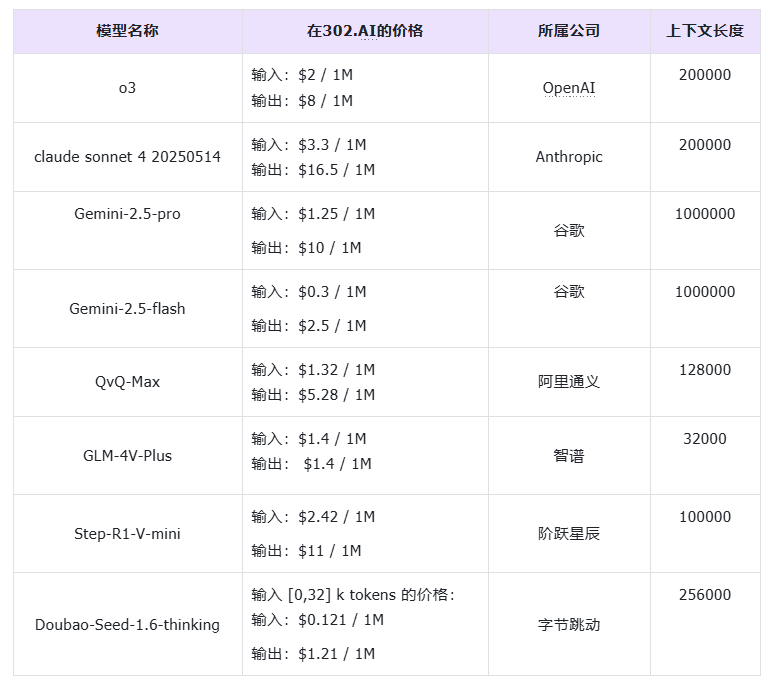Viewport: 782px width, 682px height.
Task: Click context length 100000
Action: click(705, 516)
